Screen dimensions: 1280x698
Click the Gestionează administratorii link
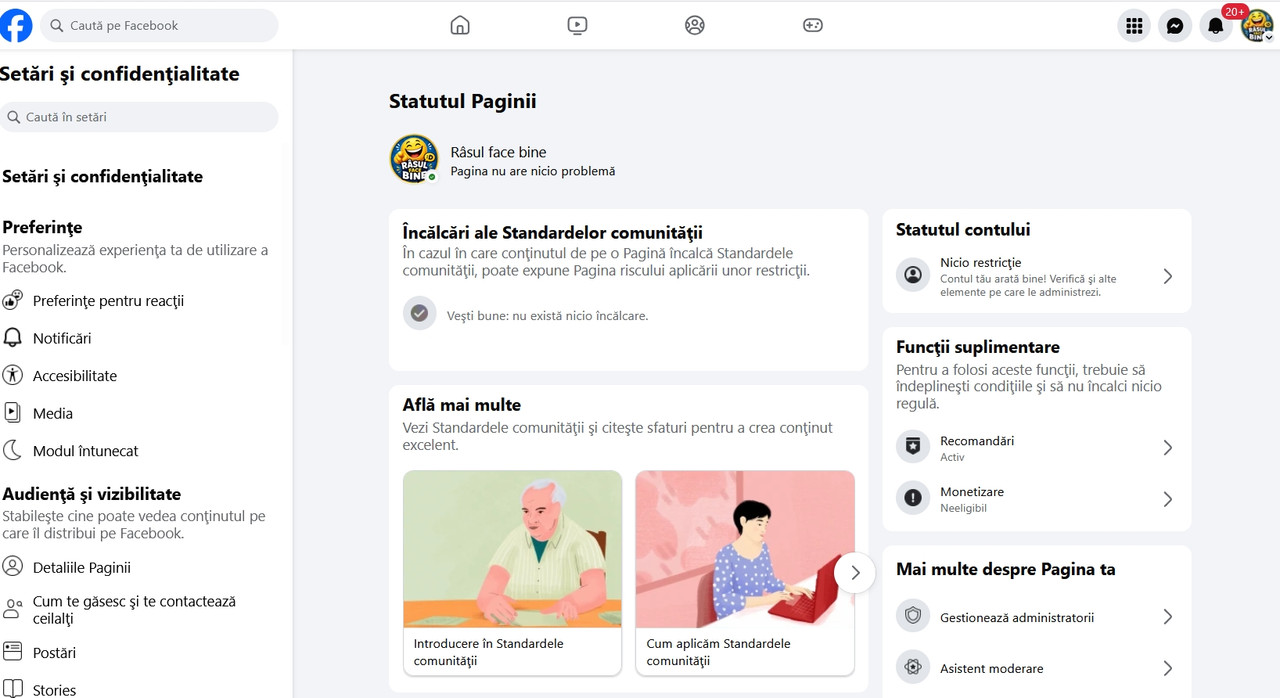tap(1017, 617)
